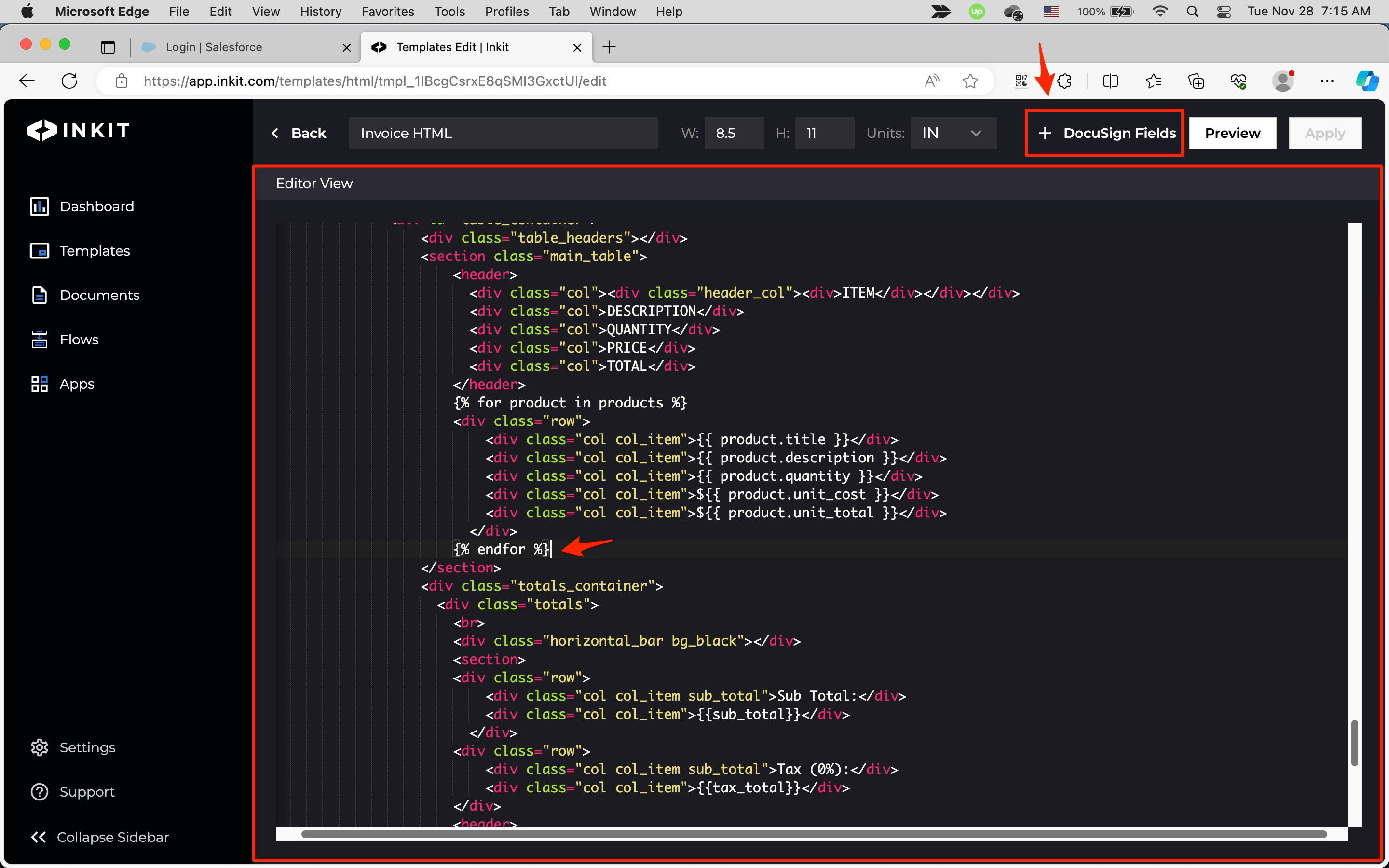Open the Flows section
Screen dimensions: 1389x868
point(79,339)
